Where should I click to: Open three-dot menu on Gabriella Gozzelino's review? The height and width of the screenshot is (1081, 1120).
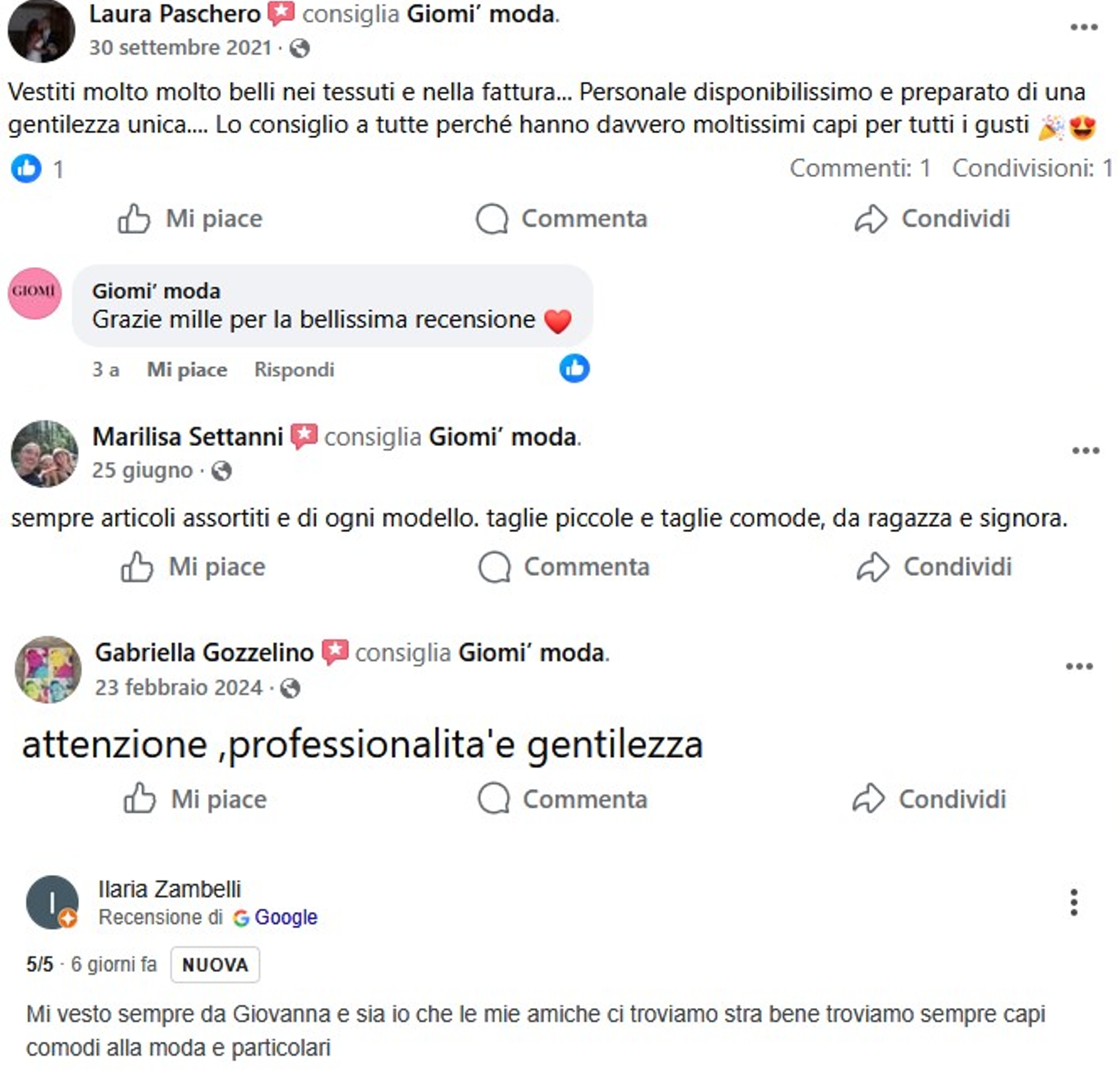1079,666
